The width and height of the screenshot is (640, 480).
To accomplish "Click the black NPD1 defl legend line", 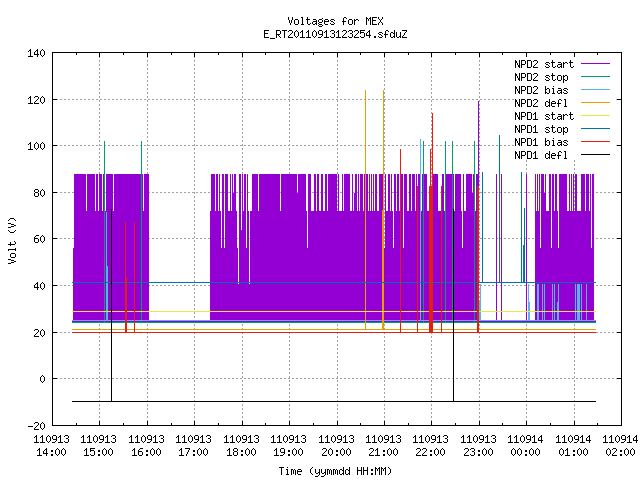I will coord(595,155).
